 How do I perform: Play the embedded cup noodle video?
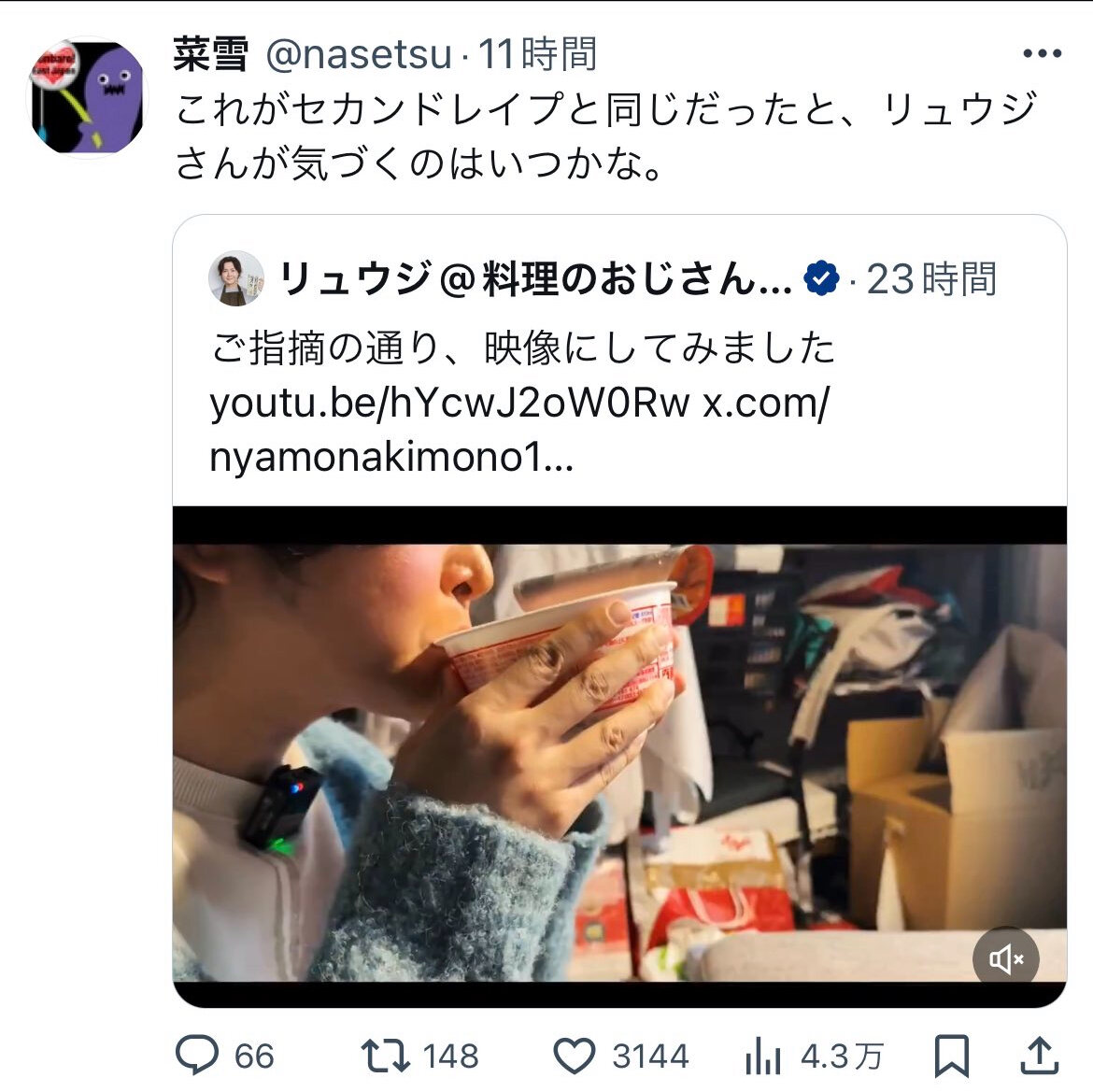coord(619,757)
